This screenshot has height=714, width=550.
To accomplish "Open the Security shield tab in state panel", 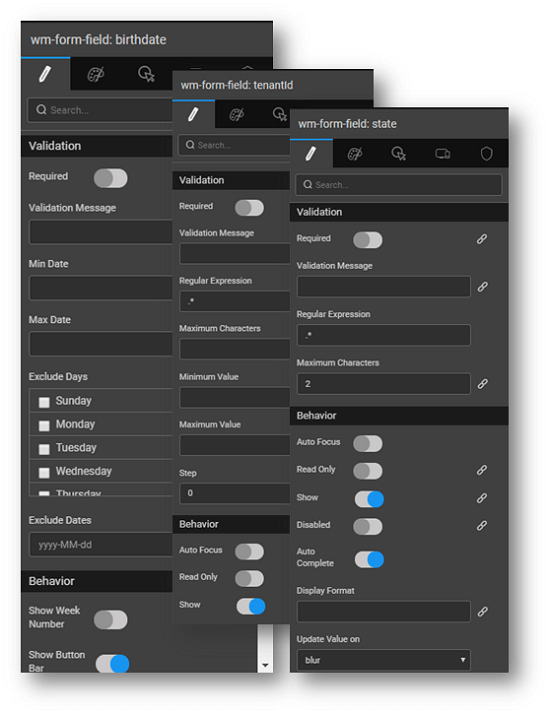I will [x=486, y=154].
